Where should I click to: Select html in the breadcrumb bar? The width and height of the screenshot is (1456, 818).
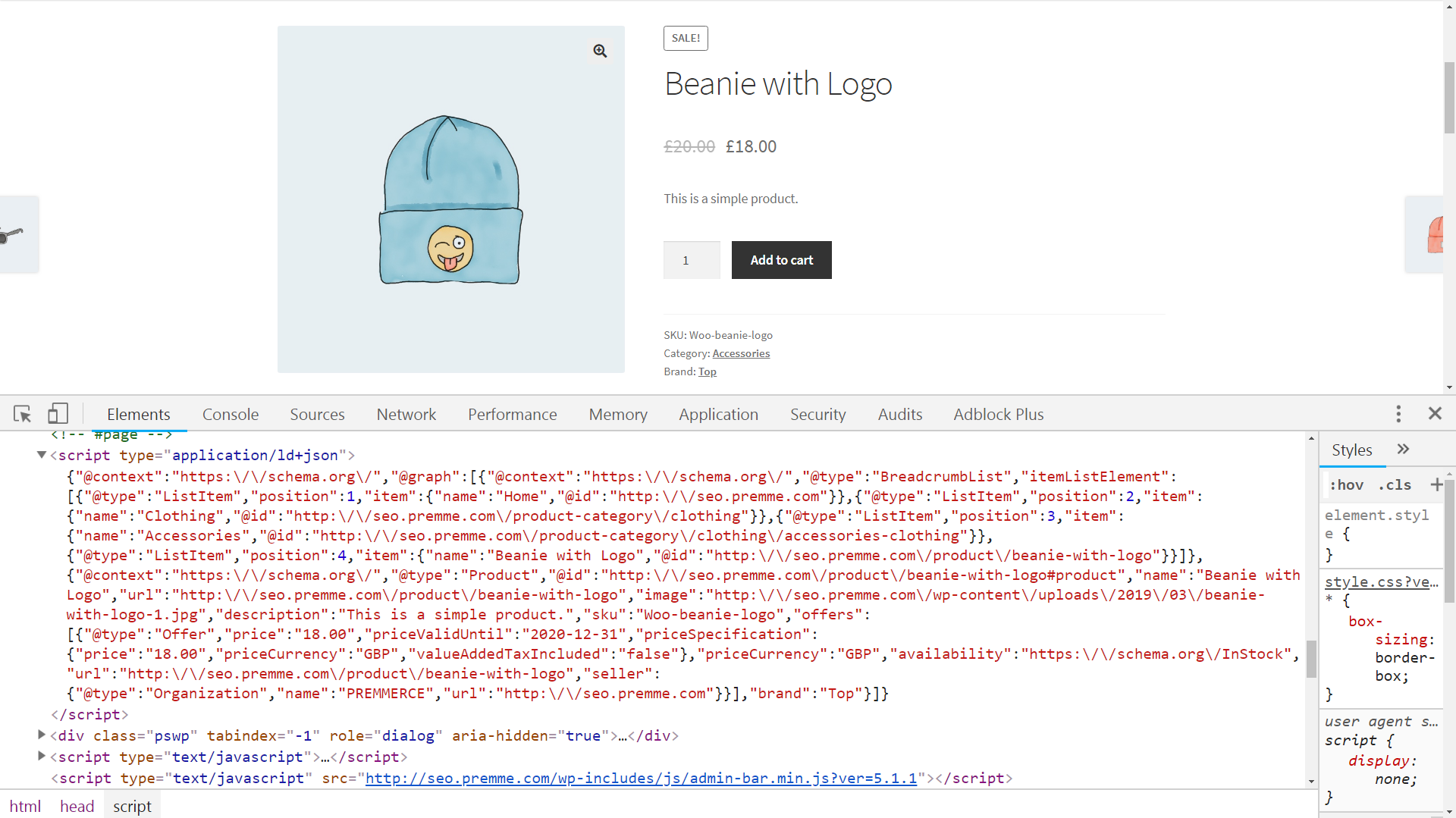[25, 807]
